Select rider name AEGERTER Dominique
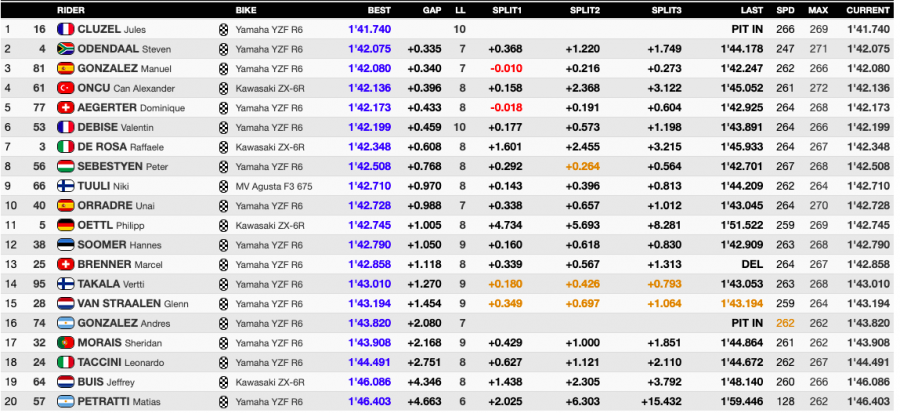 click(x=131, y=107)
